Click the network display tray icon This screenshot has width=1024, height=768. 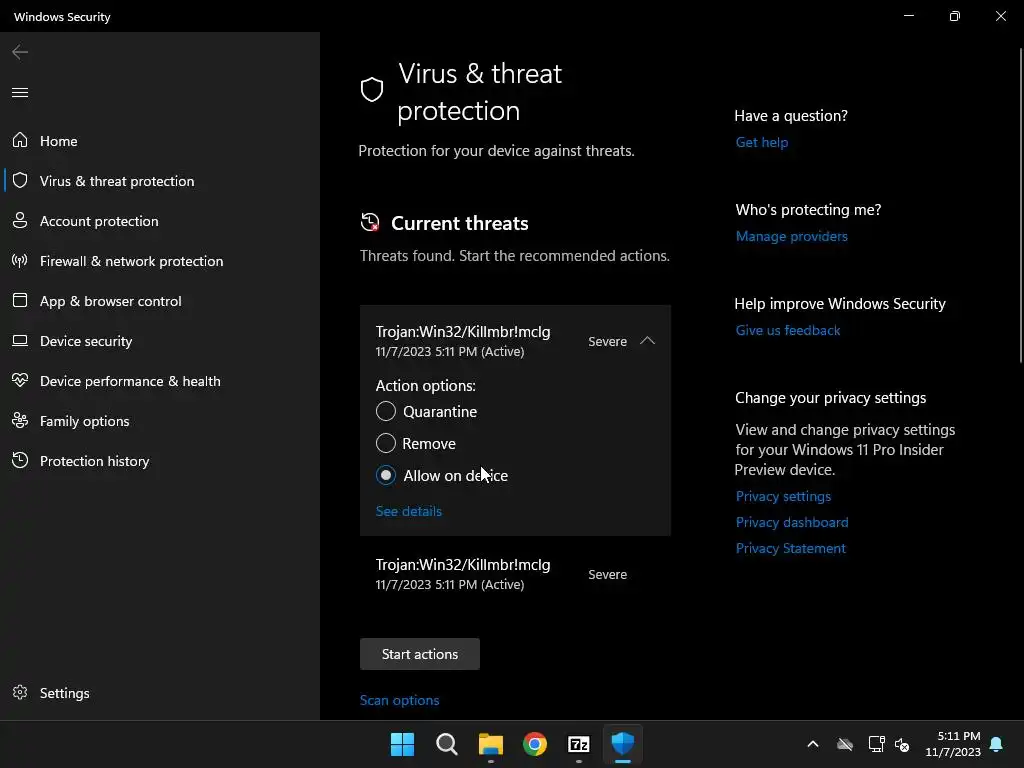876,744
